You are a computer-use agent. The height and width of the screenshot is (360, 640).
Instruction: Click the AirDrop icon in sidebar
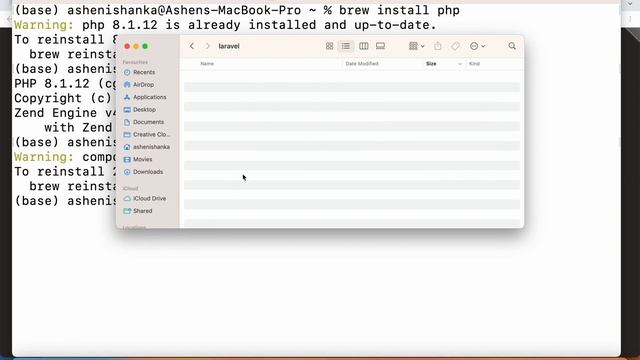pos(127,84)
